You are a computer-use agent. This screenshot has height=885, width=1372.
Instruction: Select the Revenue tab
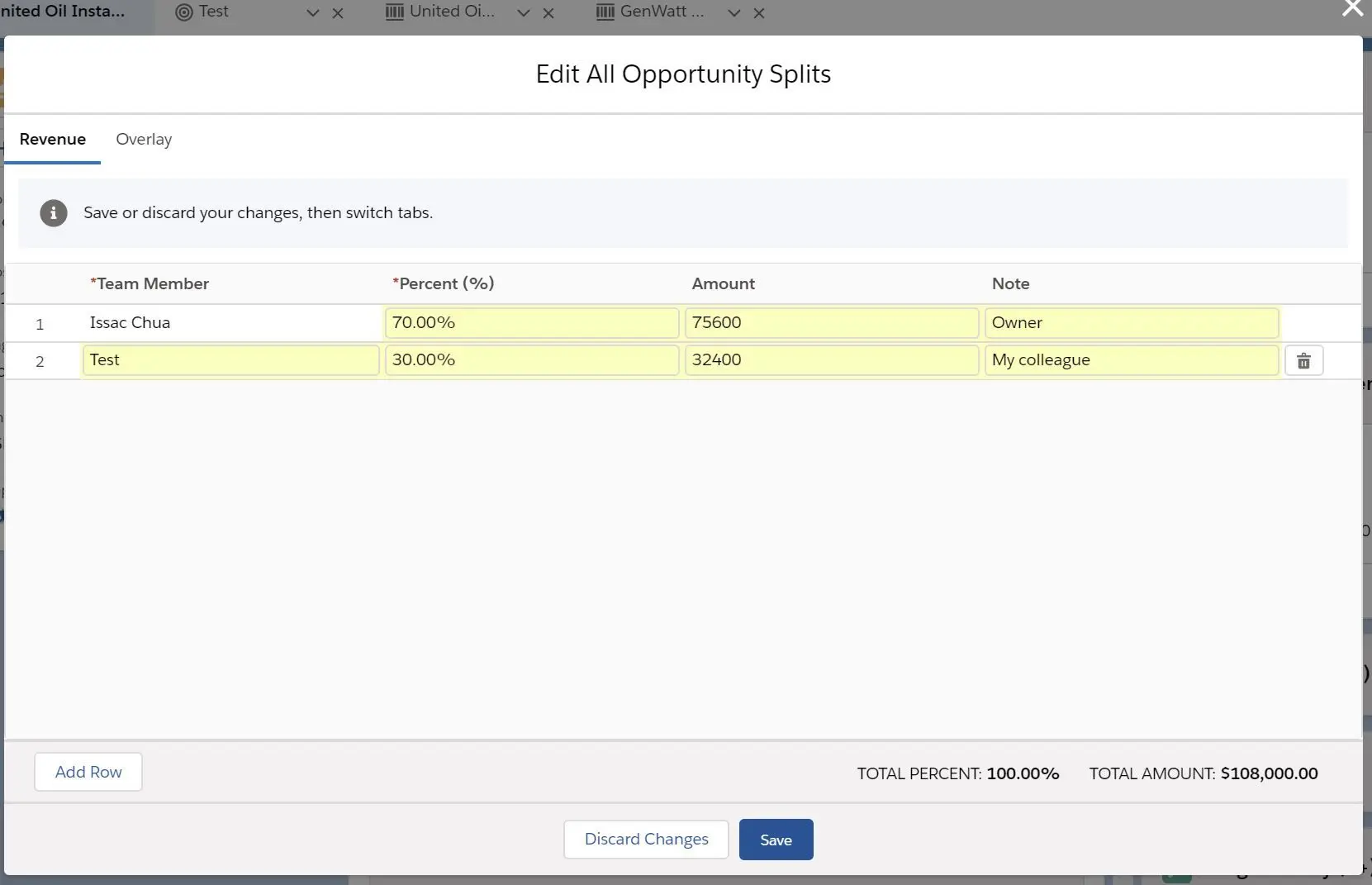coord(53,140)
